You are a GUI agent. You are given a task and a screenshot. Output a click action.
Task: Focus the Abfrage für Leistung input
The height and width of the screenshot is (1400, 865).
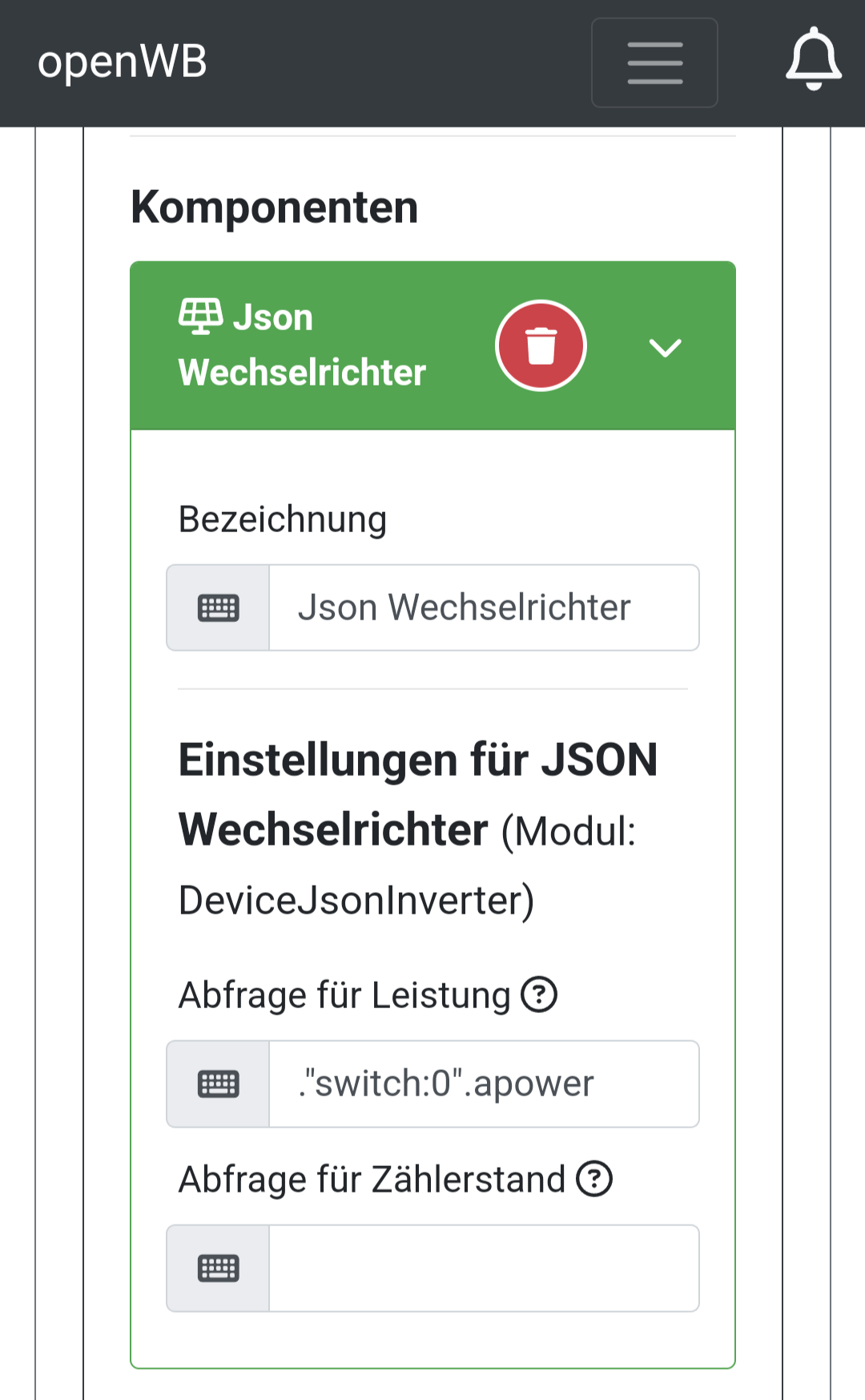(x=484, y=1084)
